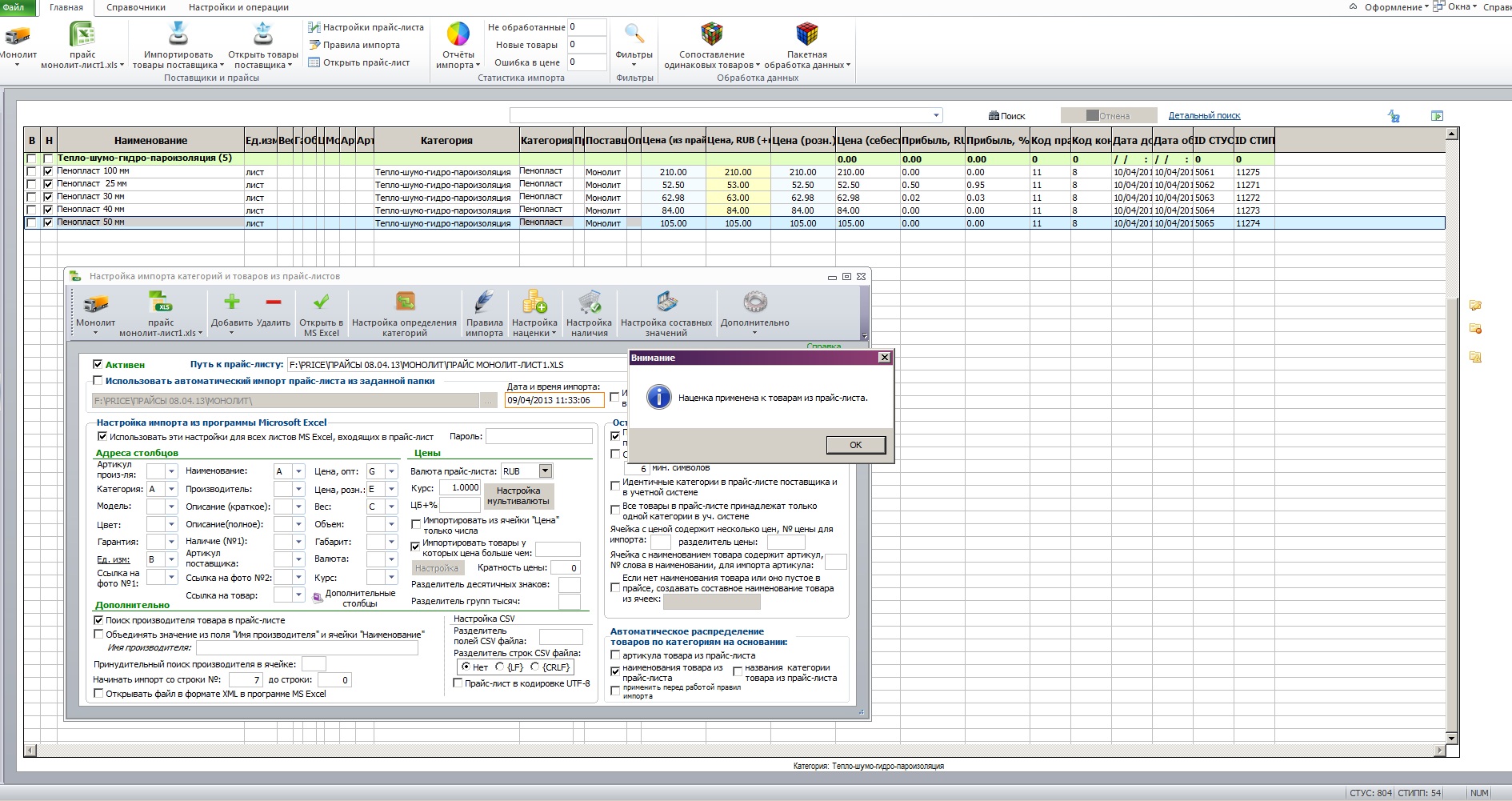Screen dimensions: 1512x801
Task: Click Открыть товары поставщика icon
Action: (262, 34)
